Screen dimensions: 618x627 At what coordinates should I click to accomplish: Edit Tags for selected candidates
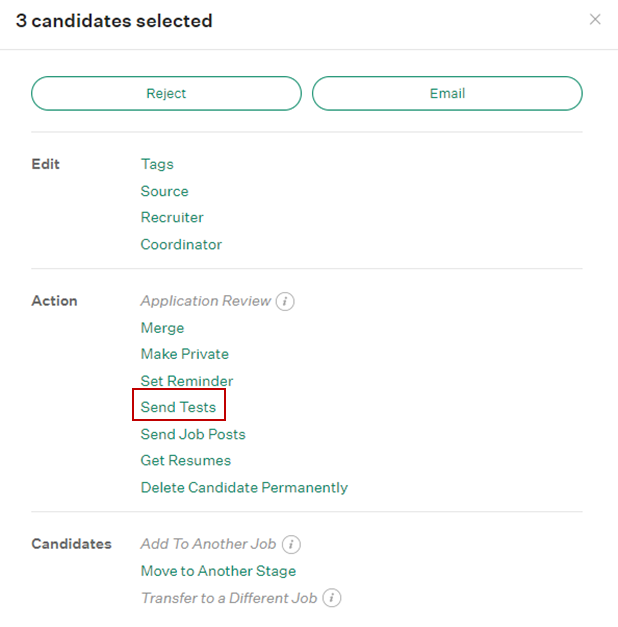pyautogui.click(x=157, y=164)
